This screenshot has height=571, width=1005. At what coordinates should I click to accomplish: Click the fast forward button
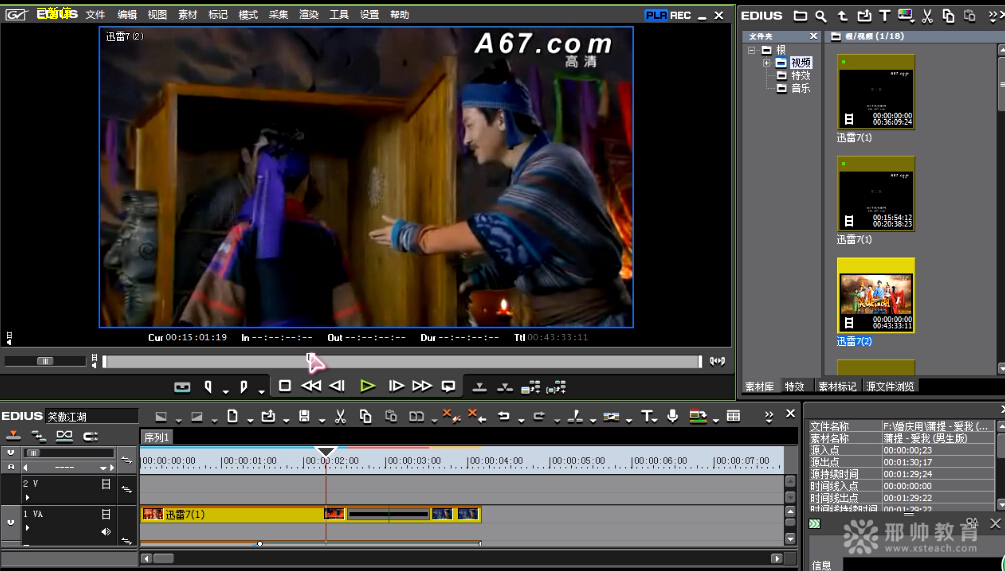click(422, 386)
